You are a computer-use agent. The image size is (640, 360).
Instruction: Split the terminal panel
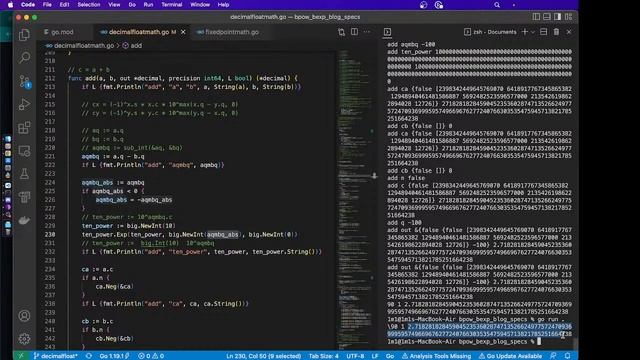point(543,32)
